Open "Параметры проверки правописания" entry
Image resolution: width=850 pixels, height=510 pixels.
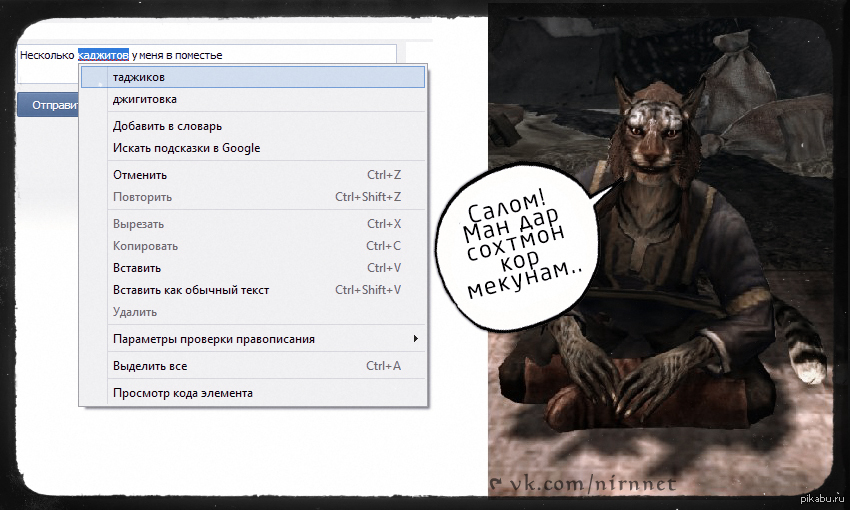coord(253,339)
